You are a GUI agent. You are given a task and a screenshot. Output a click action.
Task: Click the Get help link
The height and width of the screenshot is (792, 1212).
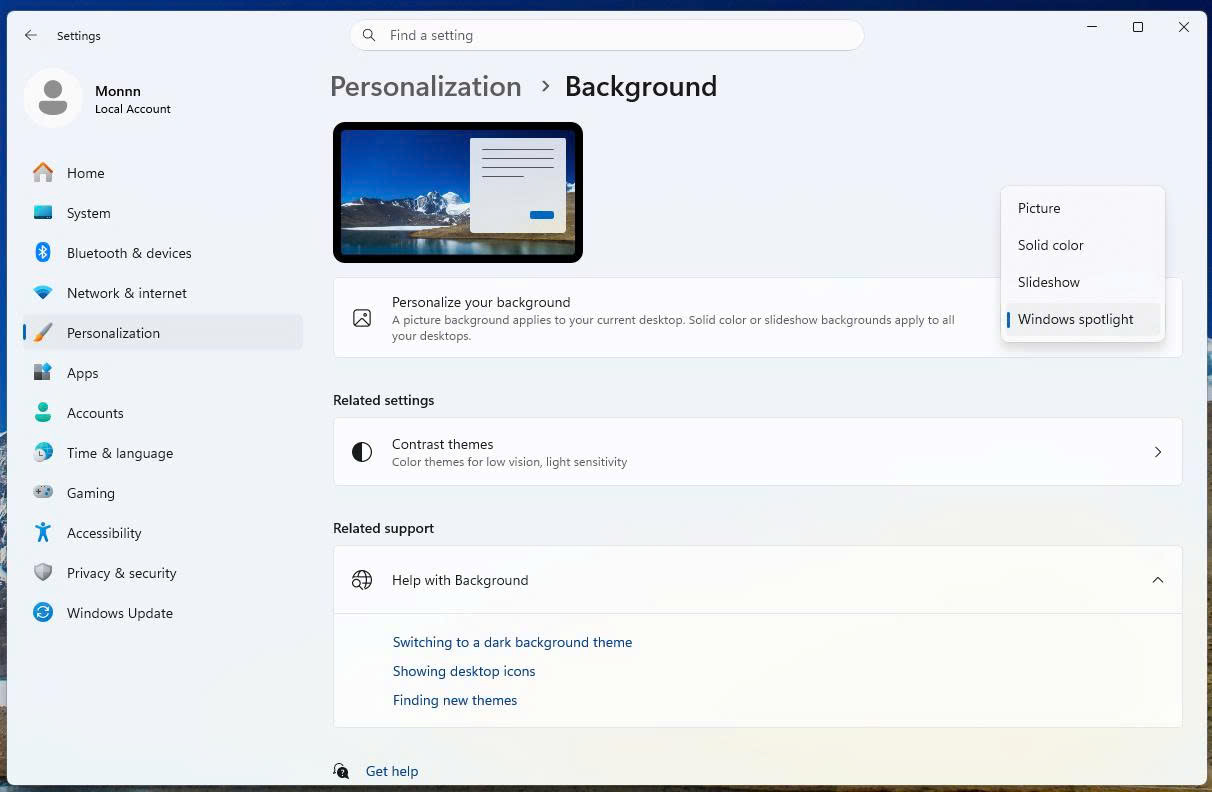coord(392,771)
